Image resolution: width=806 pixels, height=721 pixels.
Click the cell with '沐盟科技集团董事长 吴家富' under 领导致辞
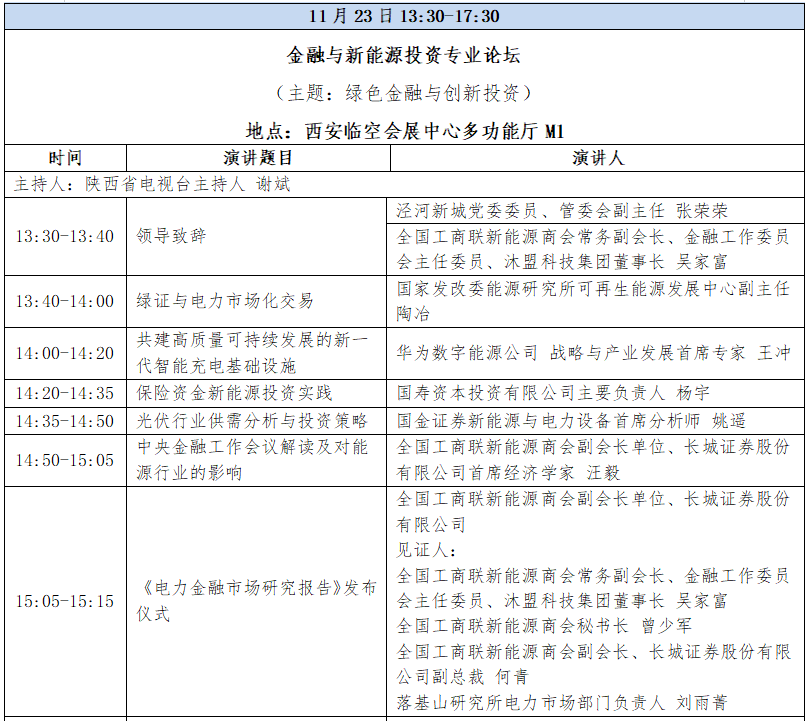pyautogui.click(x=595, y=250)
